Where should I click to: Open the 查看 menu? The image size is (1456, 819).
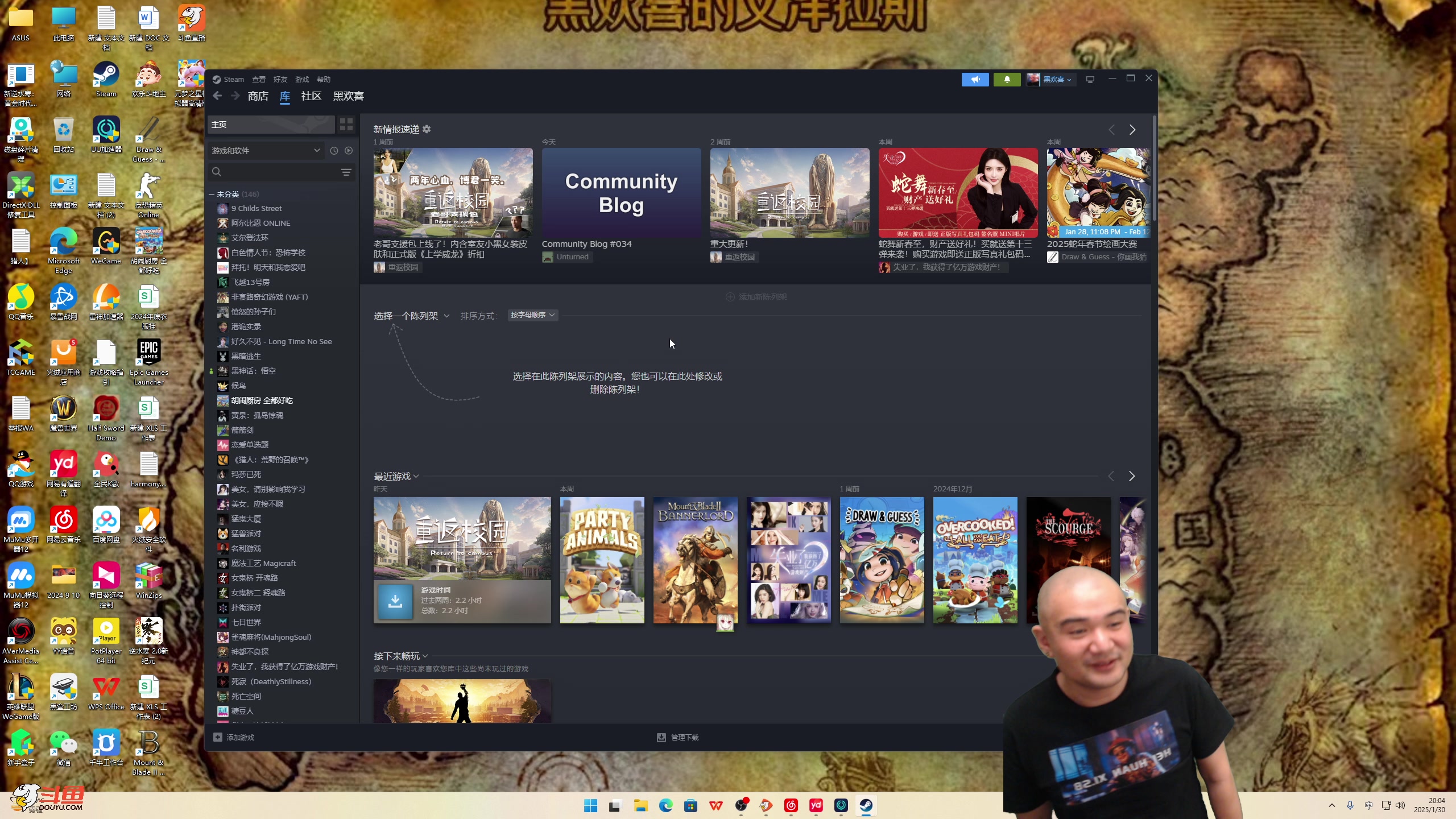click(x=259, y=79)
